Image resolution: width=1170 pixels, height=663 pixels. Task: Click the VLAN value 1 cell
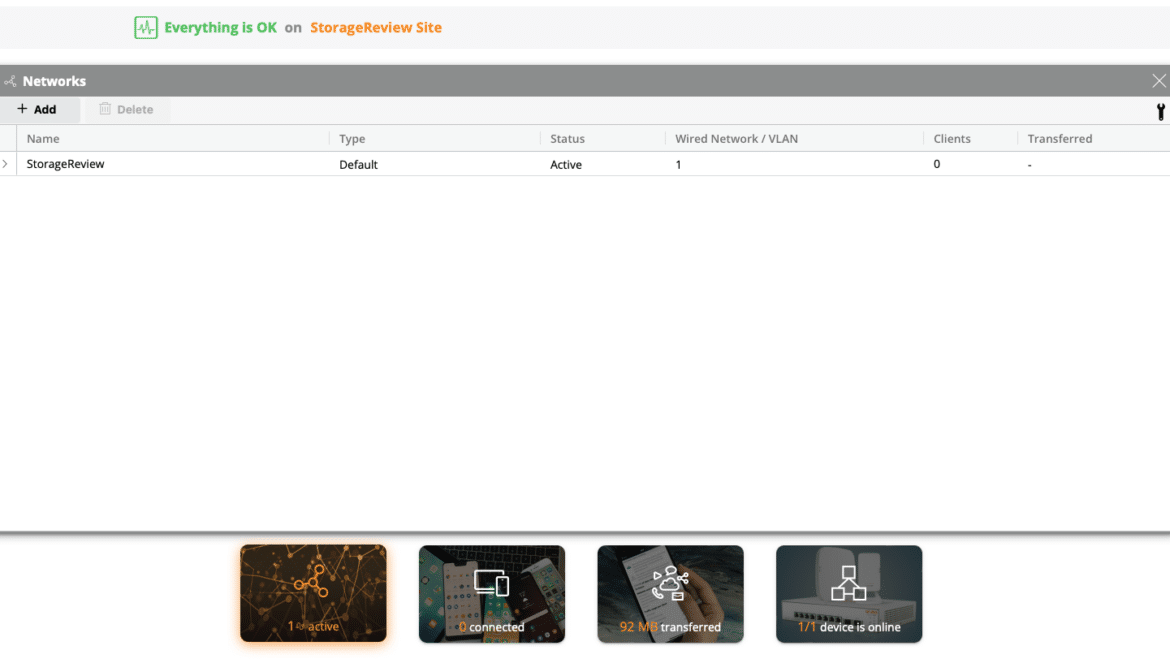678,165
